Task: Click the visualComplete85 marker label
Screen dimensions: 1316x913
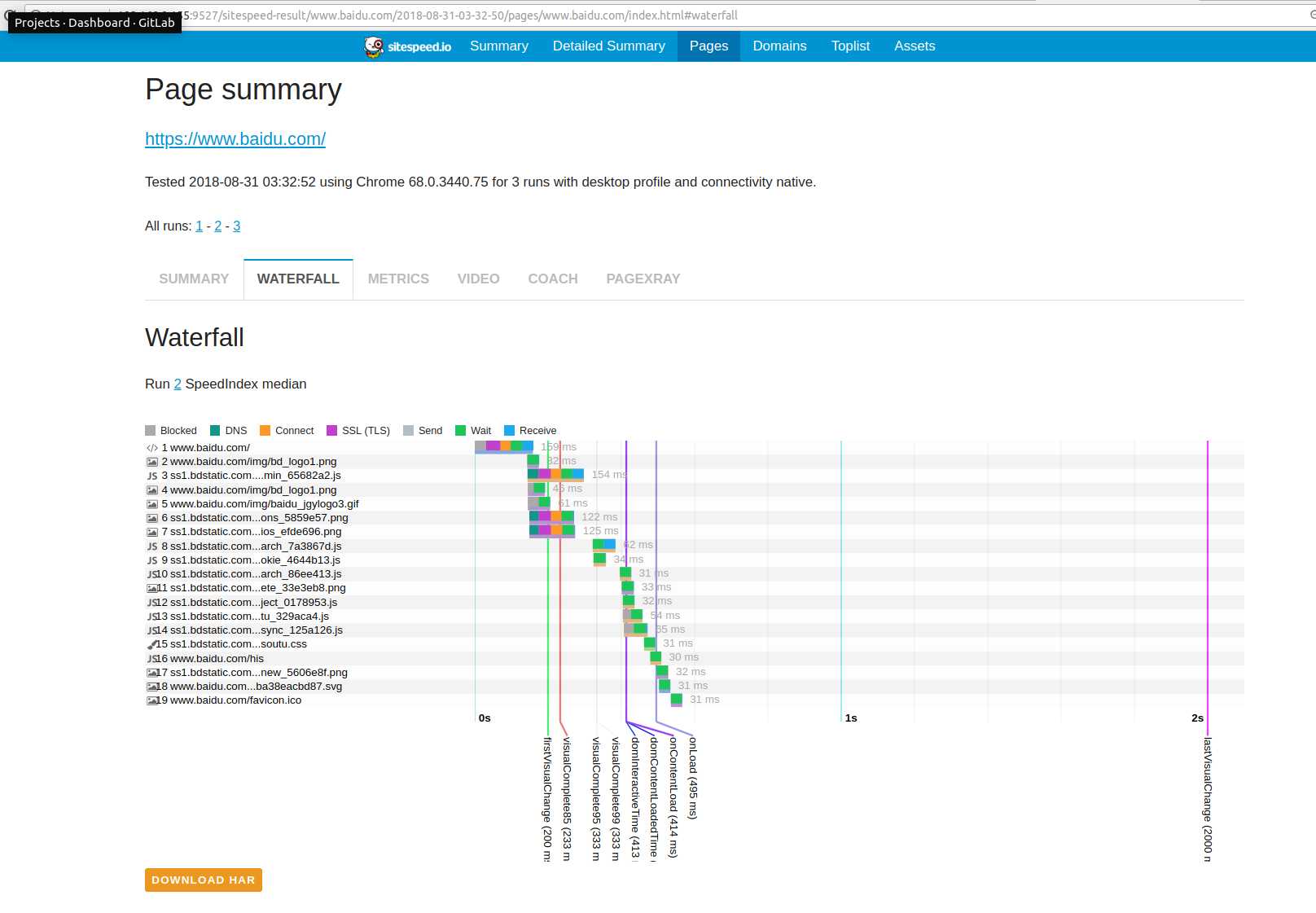Action: coord(567,799)
